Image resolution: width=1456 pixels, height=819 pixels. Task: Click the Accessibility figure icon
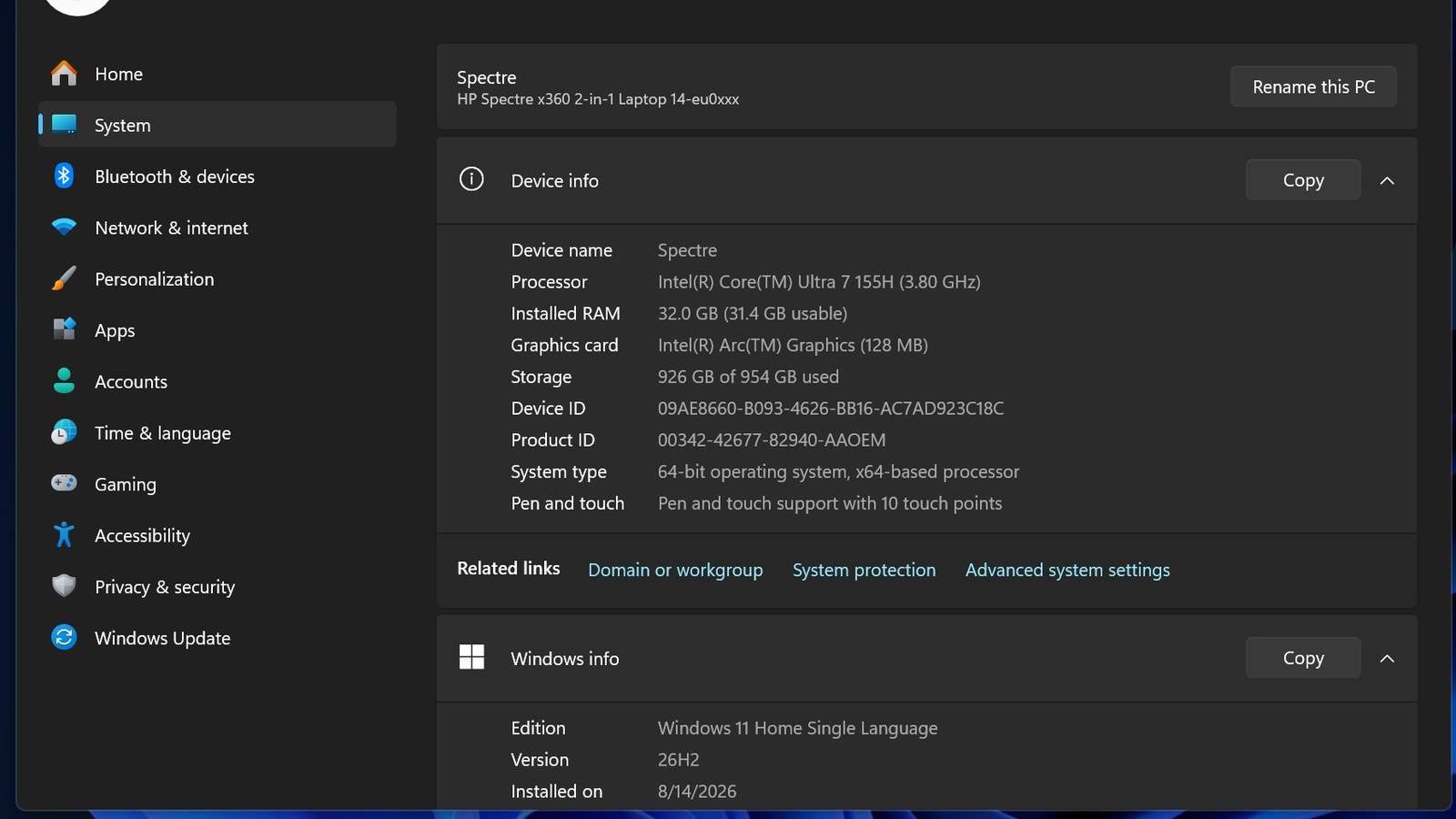coord(64,535)
